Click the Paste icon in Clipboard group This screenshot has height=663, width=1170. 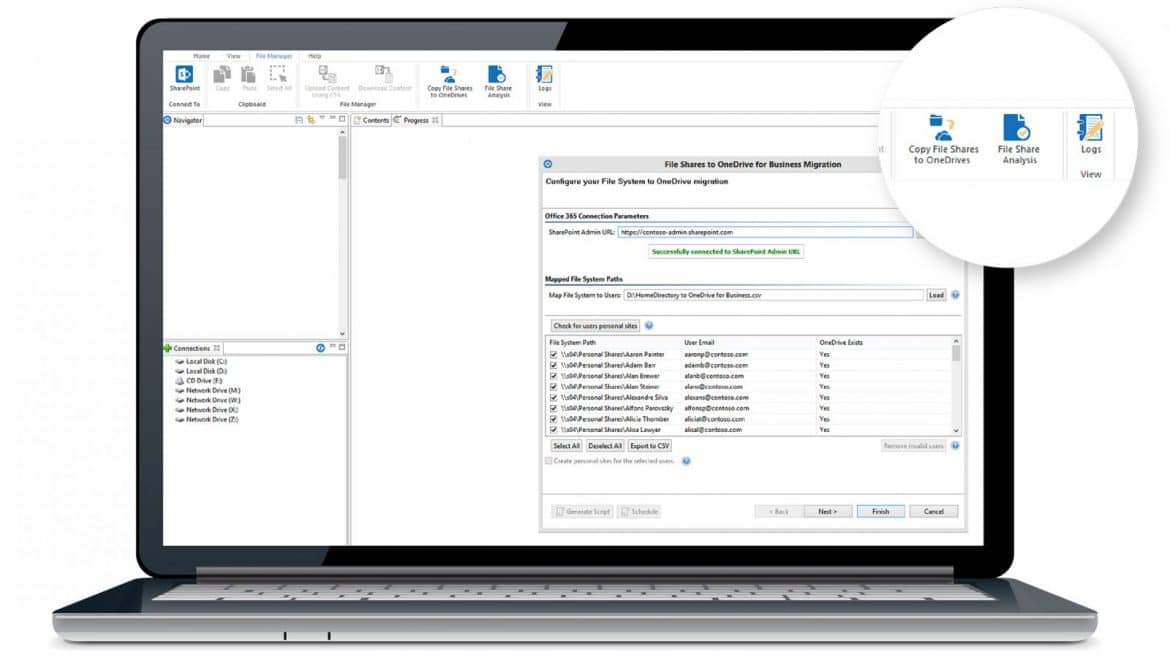(x=248, y=75)
